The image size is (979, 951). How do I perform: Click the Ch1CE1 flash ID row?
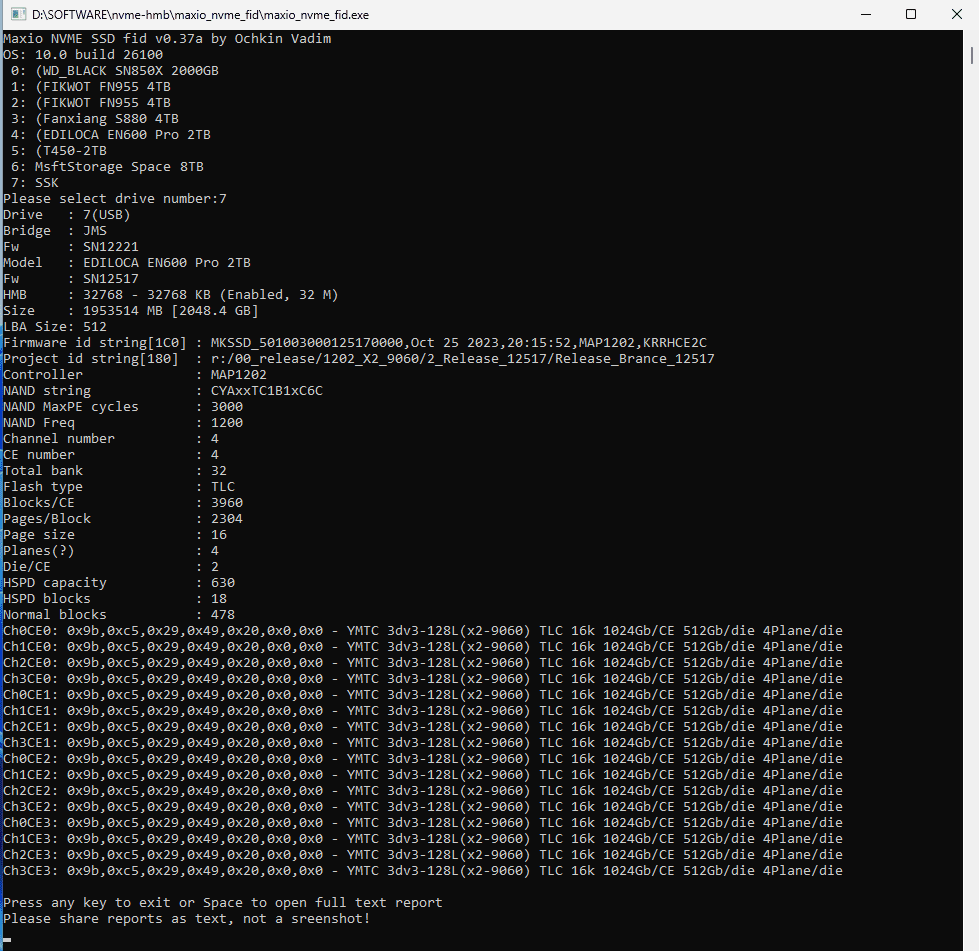423,711
